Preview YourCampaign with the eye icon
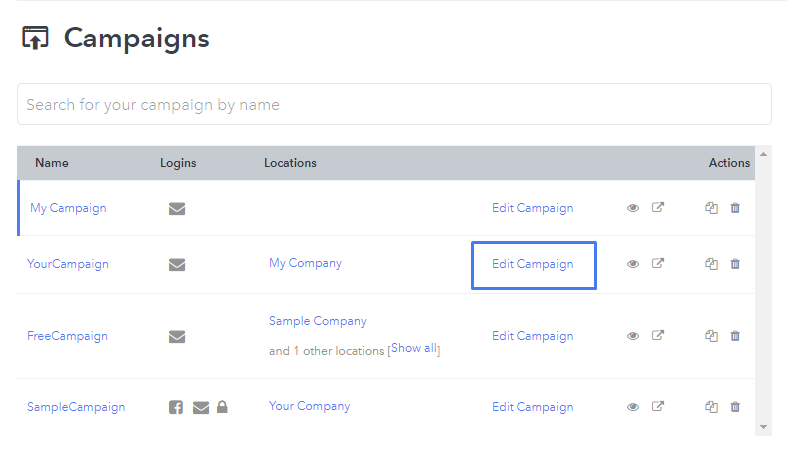Screen dimensions: 787x459 633,264
